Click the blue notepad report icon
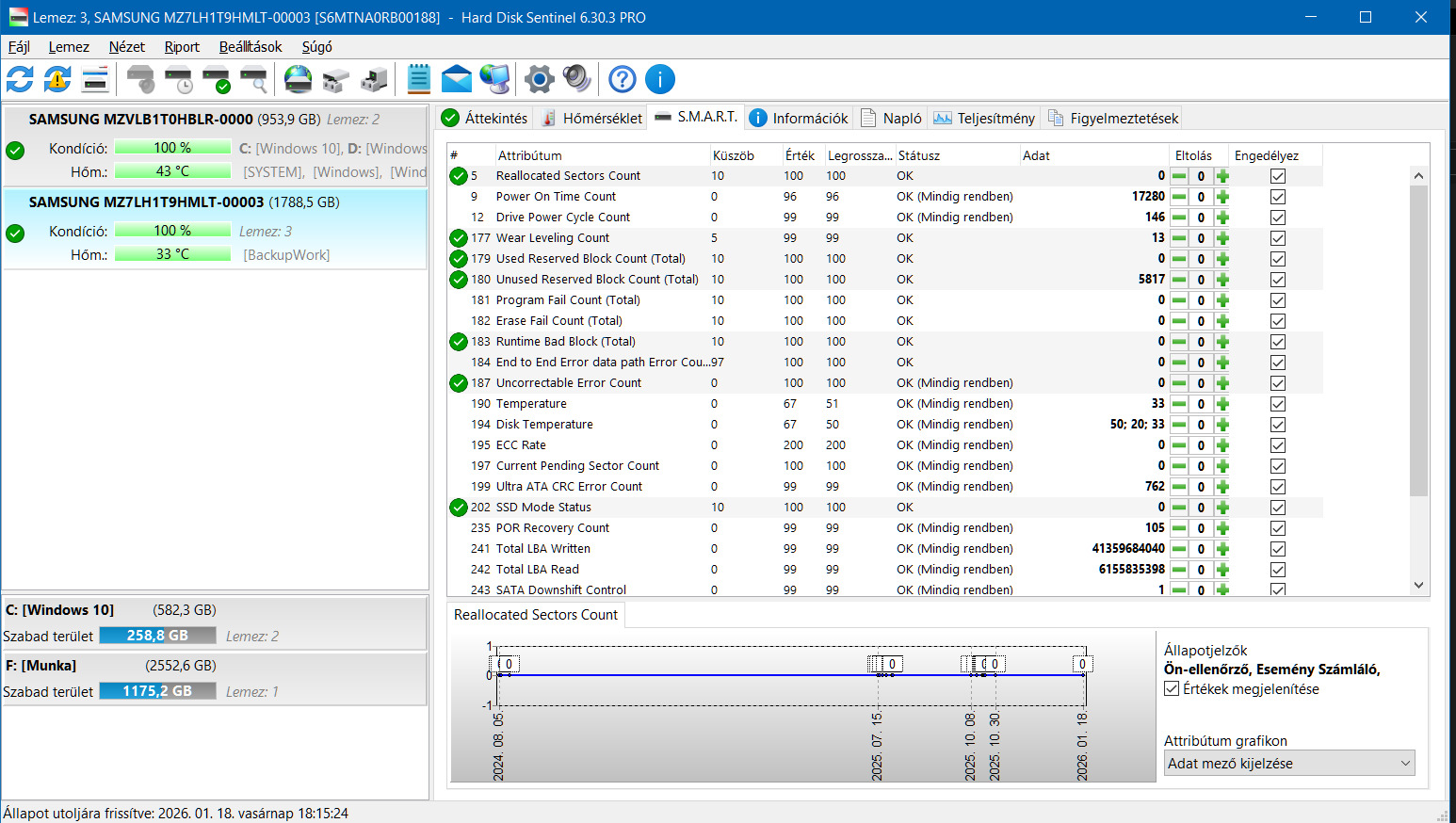1456x823 pixels. pos(419,79)
